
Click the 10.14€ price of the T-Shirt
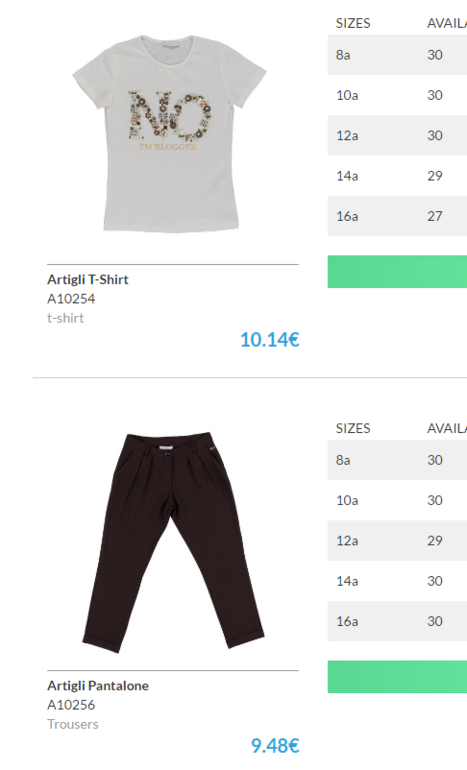point(270,339)
